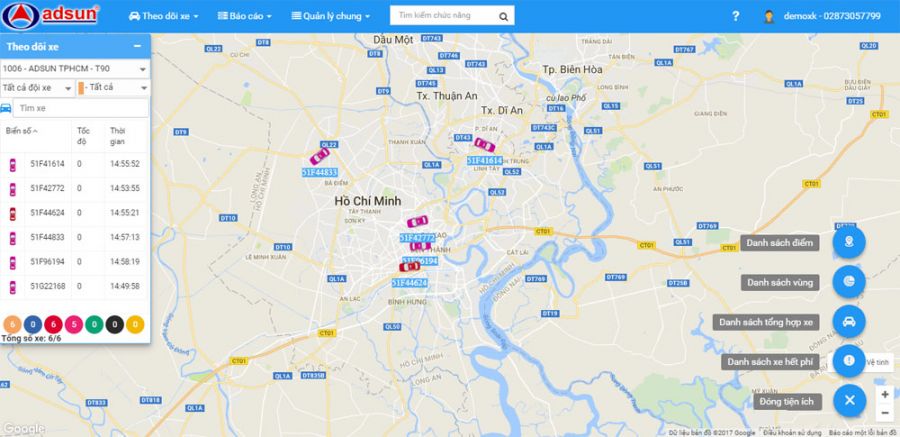This screenshot has height=437, width=900.
Task: Toggle the red status filter circle
Action: 53,324
